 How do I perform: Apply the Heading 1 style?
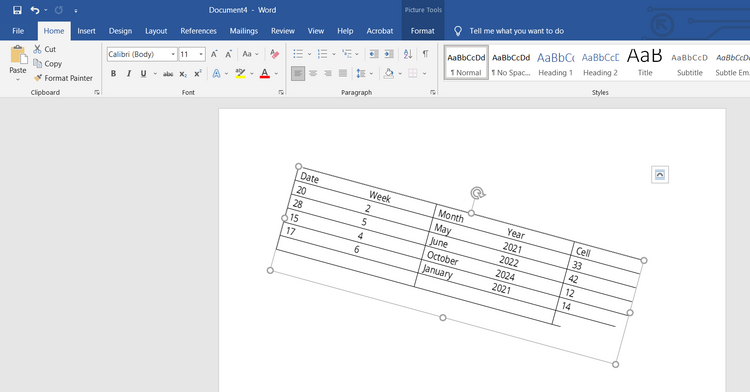pos(555,63)
